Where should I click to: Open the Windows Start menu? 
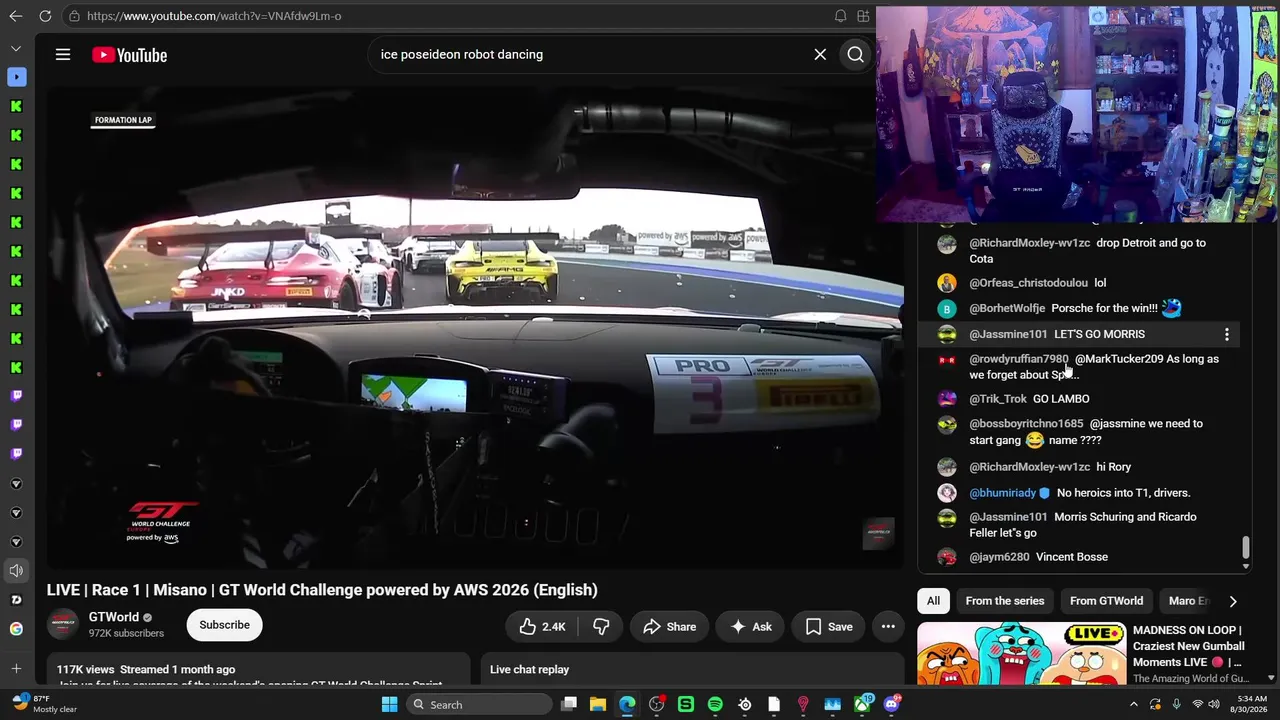click(390, 705)
